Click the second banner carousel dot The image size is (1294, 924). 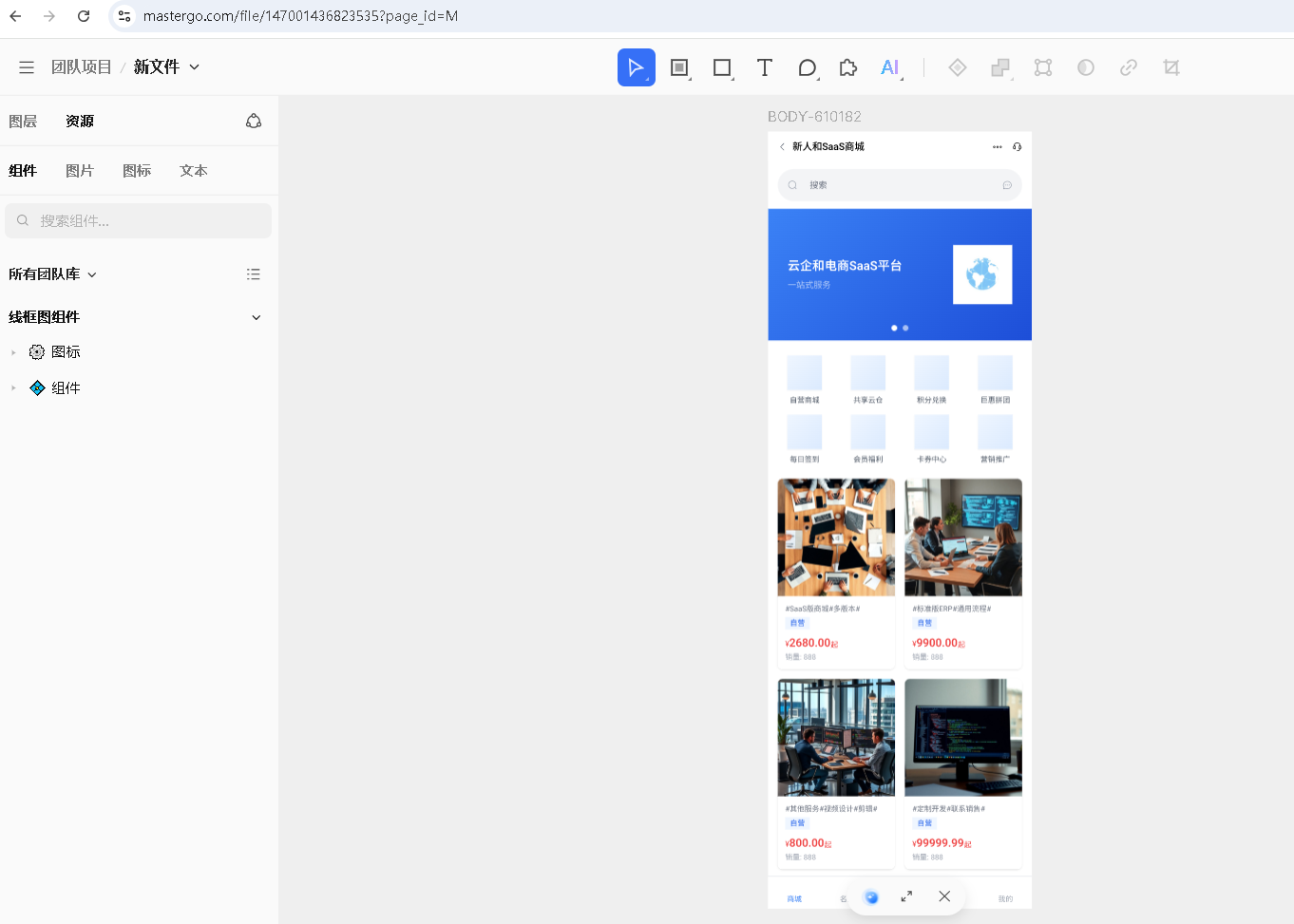pos(905,328)
